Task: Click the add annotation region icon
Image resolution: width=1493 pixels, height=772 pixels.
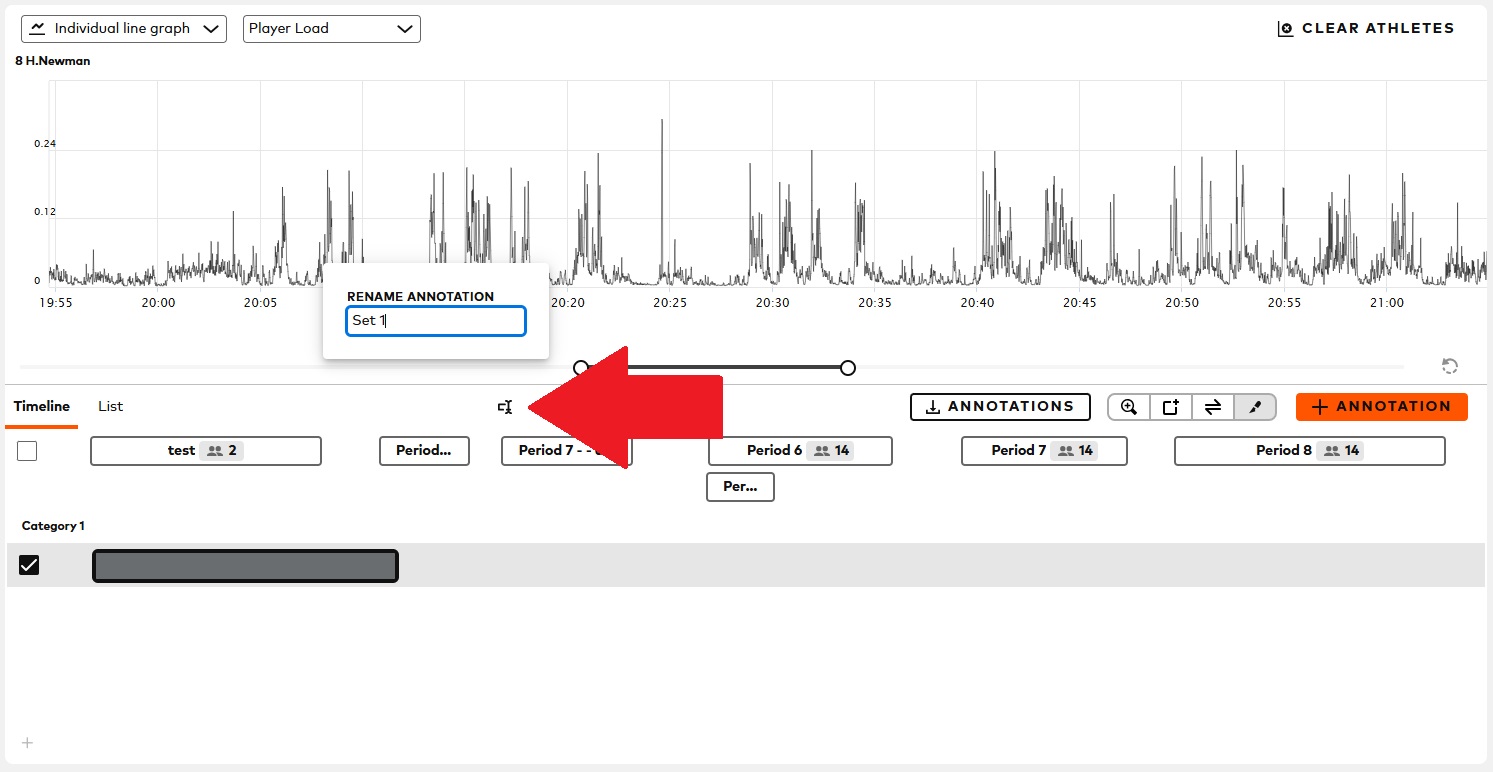Action: click(x=1170, y=407)
